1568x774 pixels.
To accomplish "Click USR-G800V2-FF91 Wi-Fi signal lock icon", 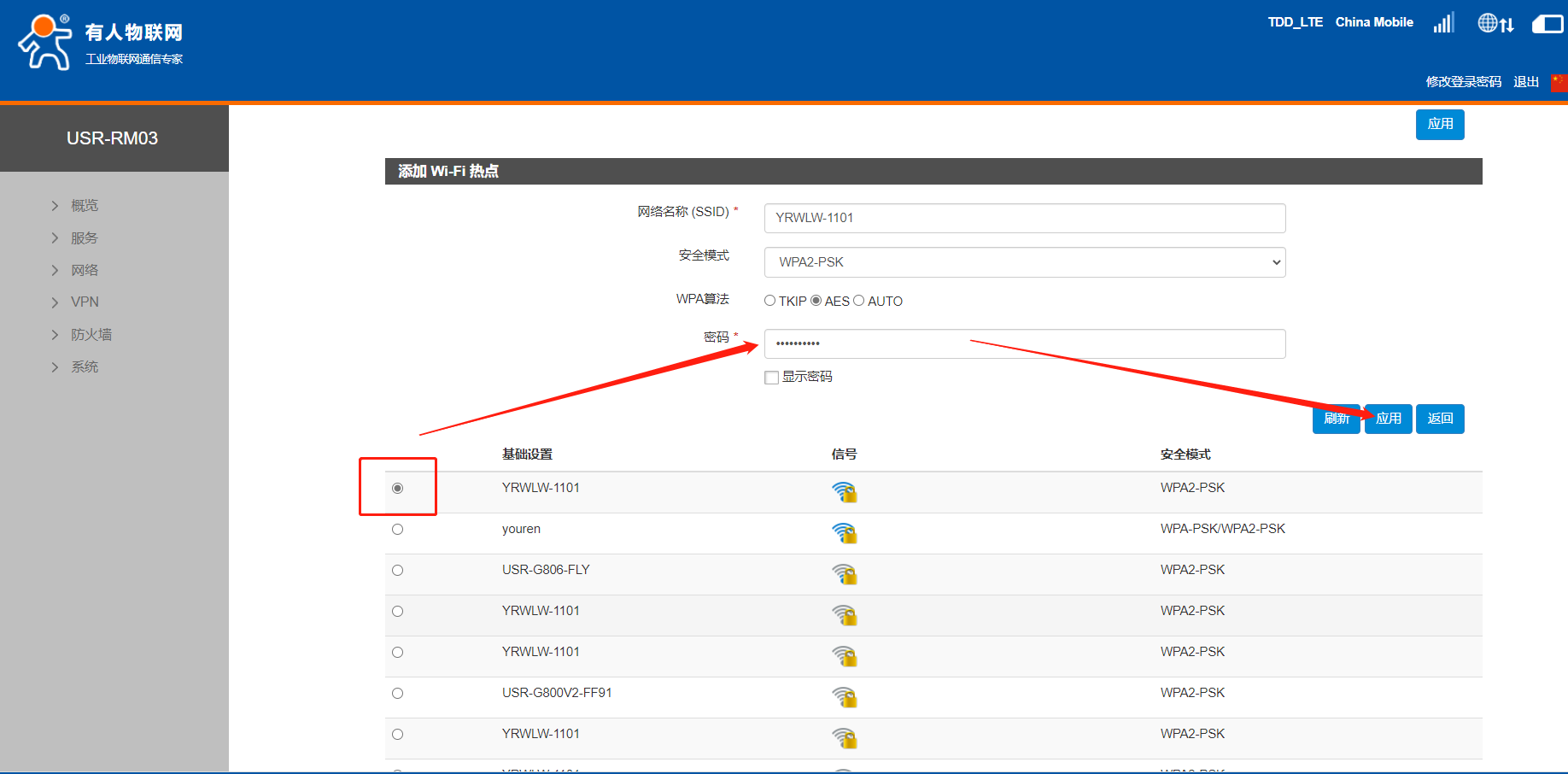I will tap(844, 697).
